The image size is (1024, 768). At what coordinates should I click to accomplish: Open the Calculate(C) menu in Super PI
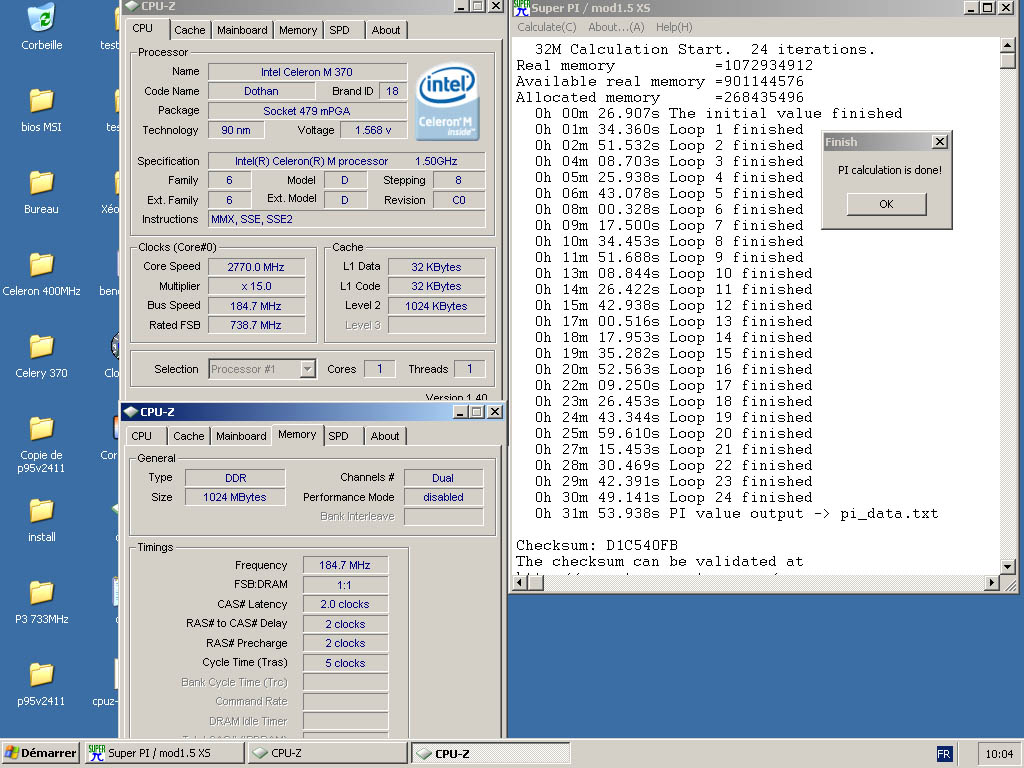(547, 27)
